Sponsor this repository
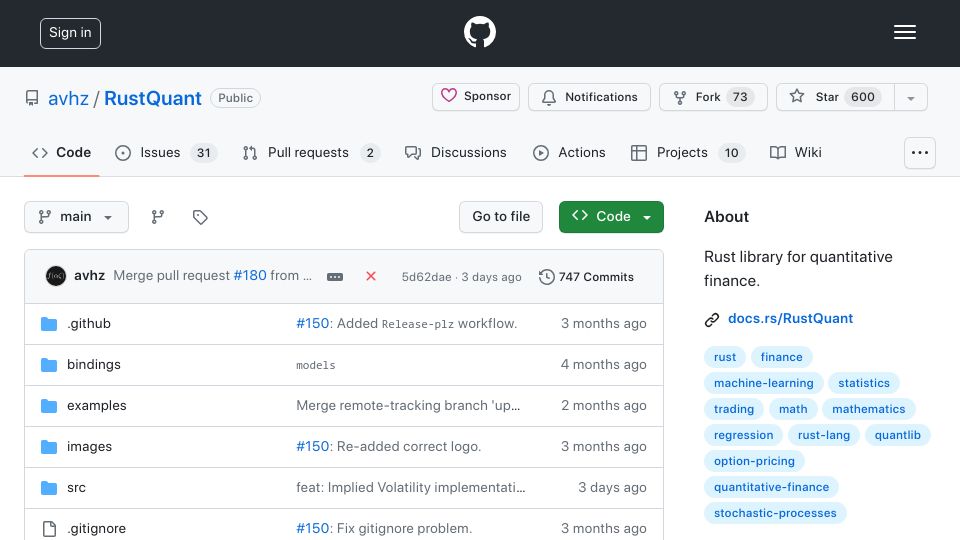The height and width of the screenshot is (540, 960). (476, 97)
